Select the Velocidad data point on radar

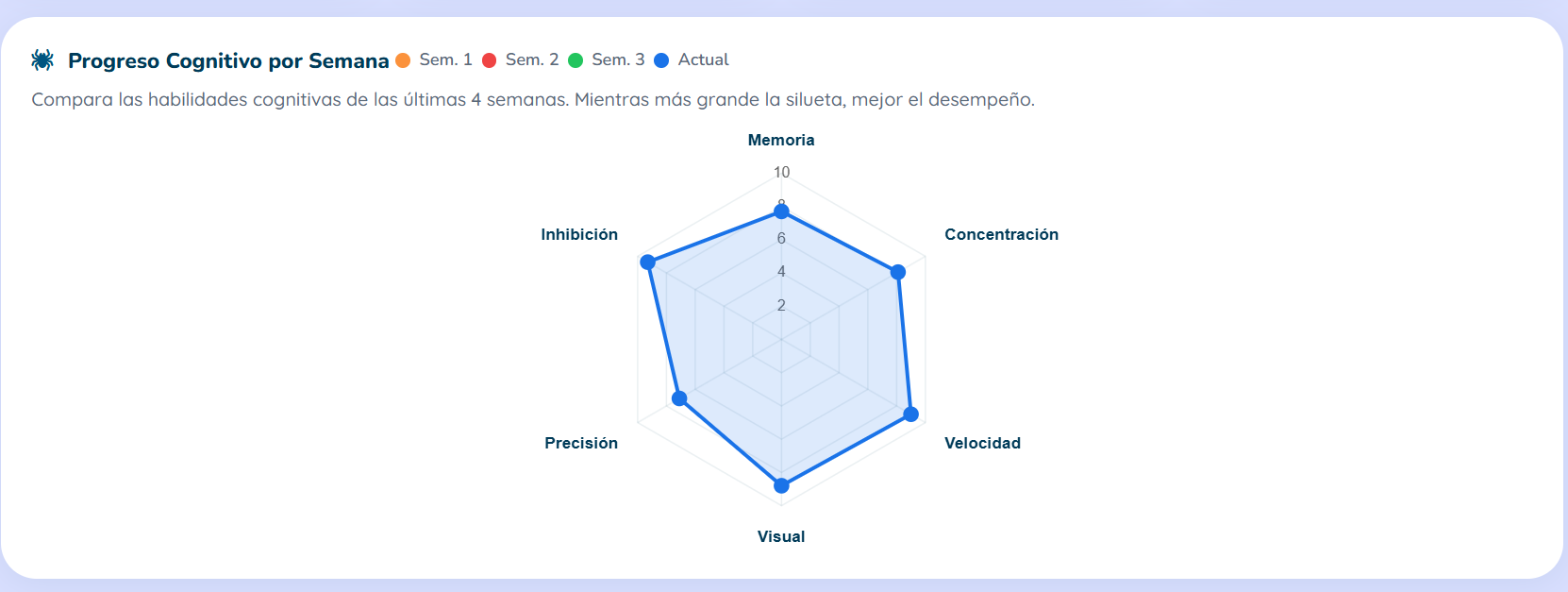point(910,414)
